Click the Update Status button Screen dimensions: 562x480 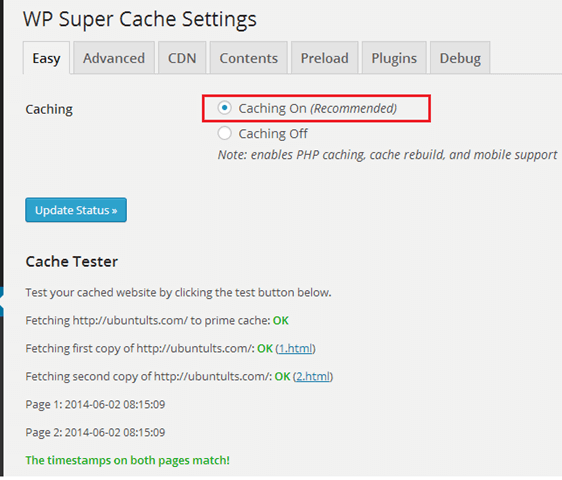click(x=76, y=210)
